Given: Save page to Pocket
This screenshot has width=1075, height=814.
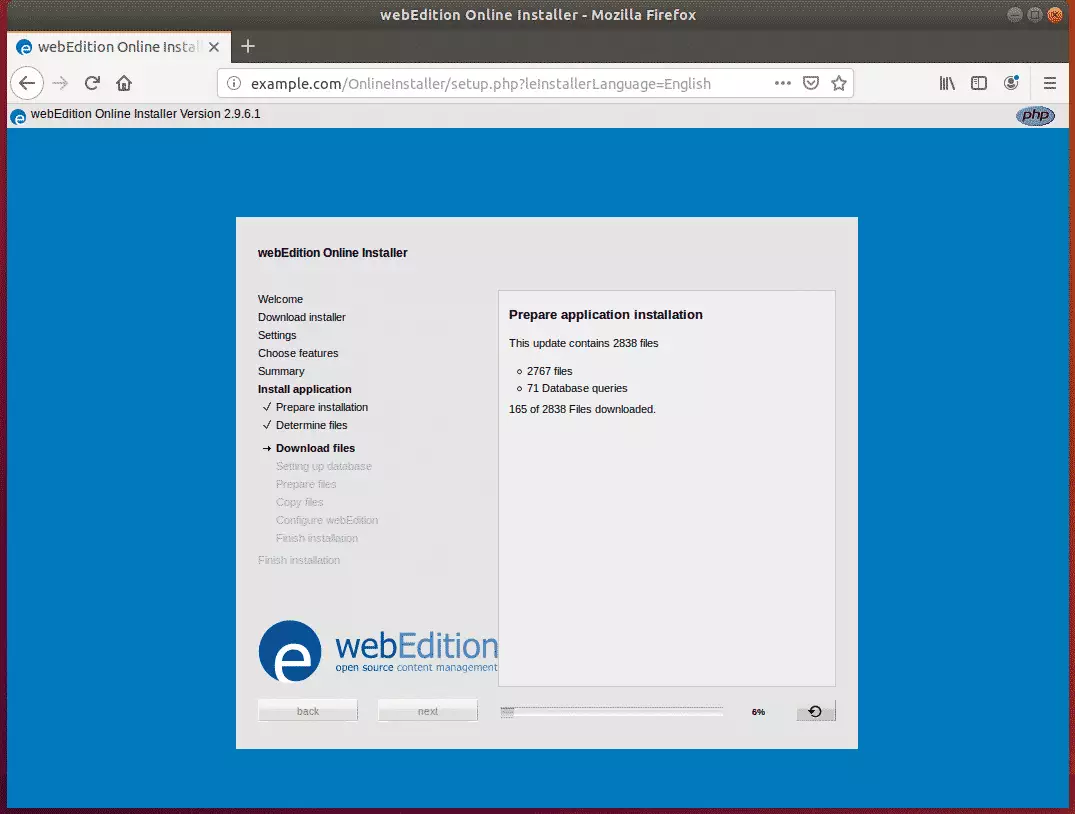Looking at the screenshot, I should point(811,84).
